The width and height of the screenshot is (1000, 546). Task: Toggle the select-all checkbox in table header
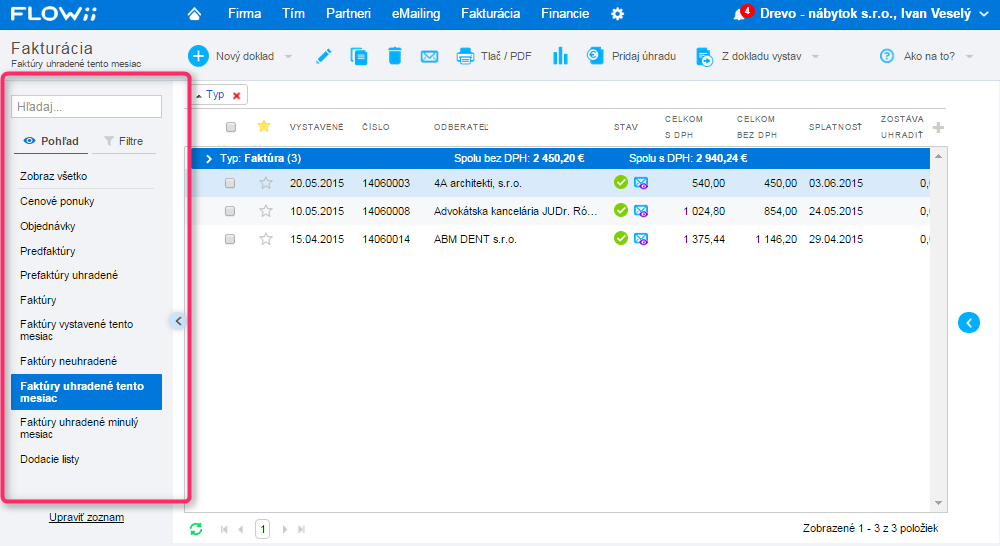231,127
